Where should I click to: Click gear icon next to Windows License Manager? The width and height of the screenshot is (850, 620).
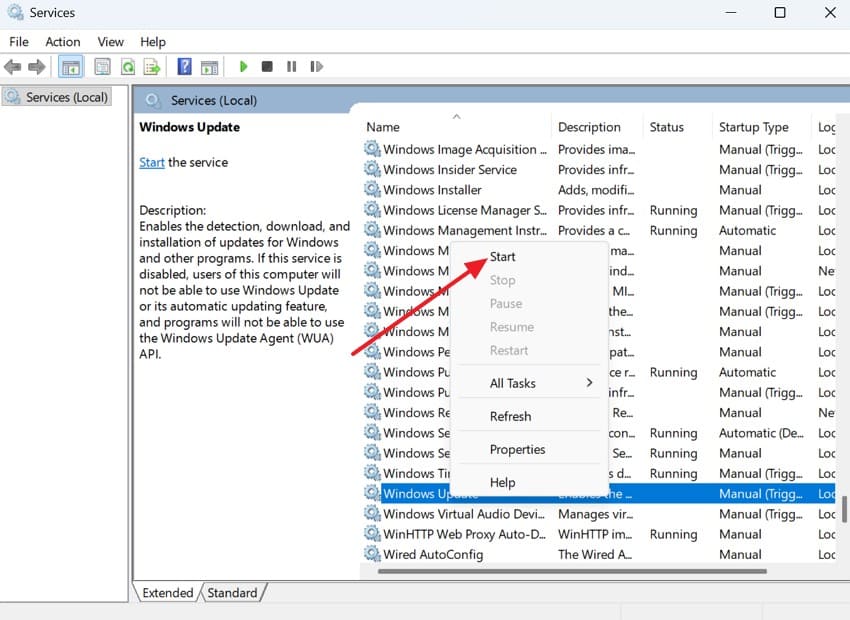[x=372, y=209]
